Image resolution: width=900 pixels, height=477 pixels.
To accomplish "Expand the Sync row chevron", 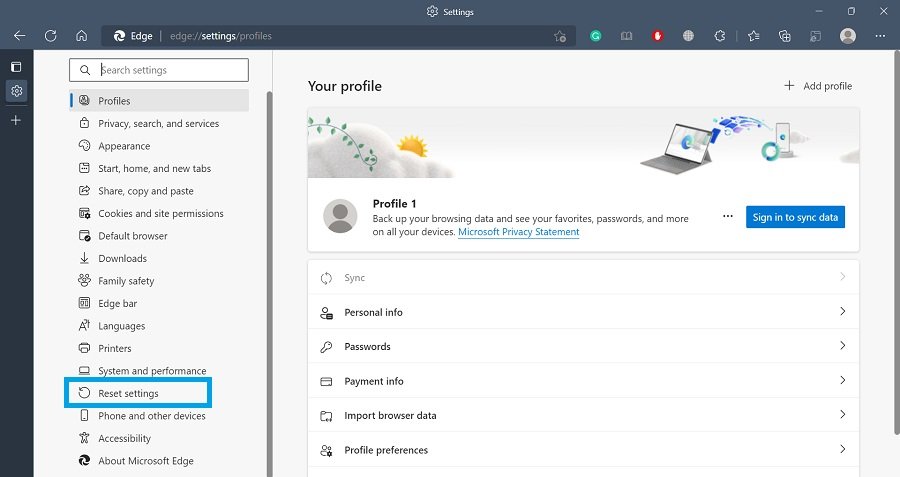I will coord(843,277).
